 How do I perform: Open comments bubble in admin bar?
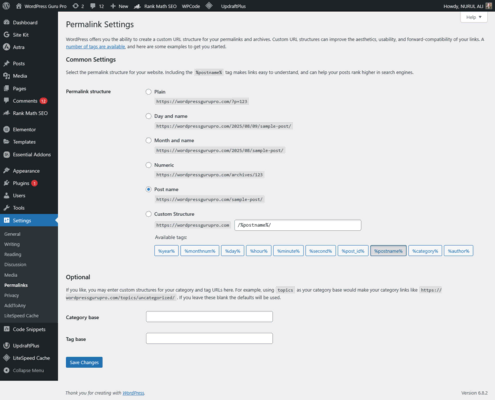point(97,6)
